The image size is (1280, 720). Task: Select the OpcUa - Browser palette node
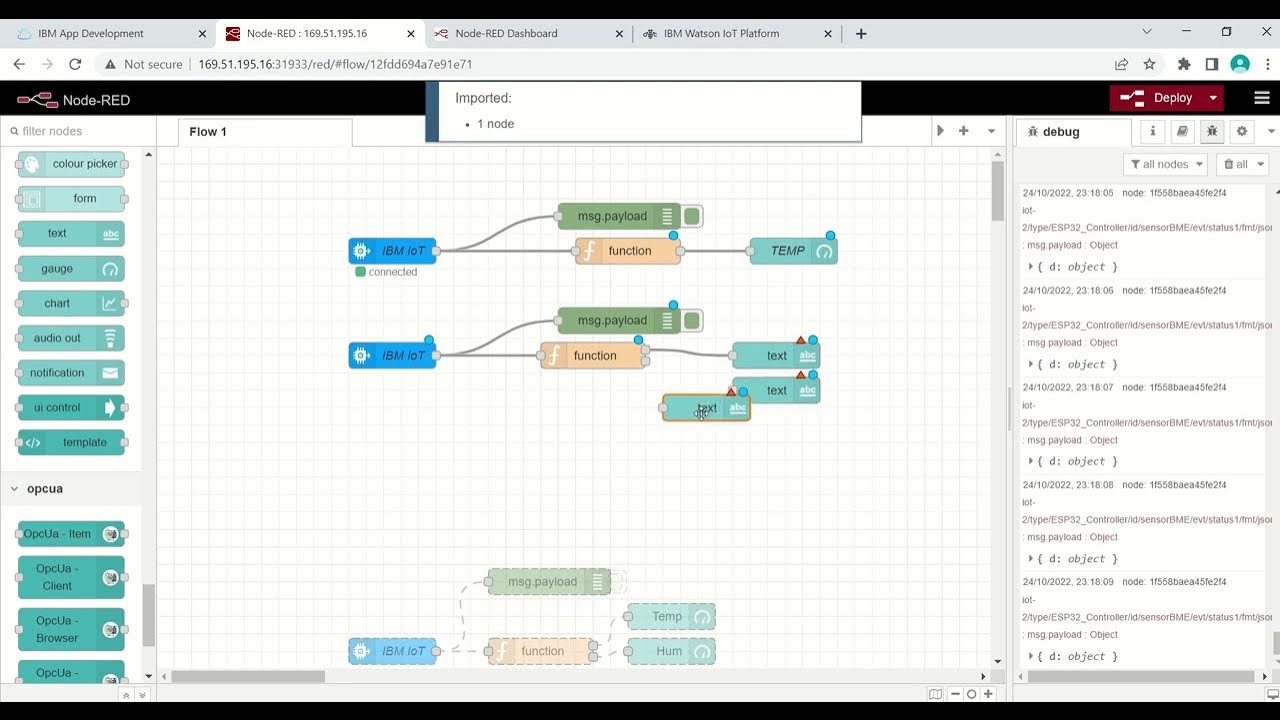[71, 629]
